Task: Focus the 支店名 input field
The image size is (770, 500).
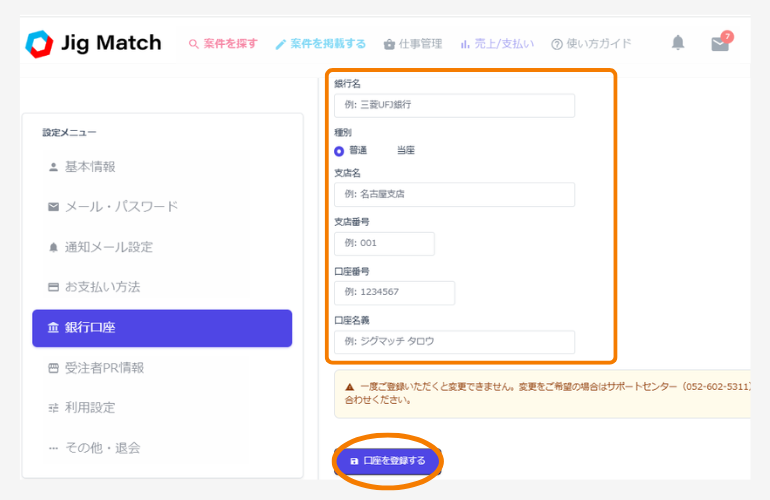Action: pyautogui.click(x=454, y=194)
